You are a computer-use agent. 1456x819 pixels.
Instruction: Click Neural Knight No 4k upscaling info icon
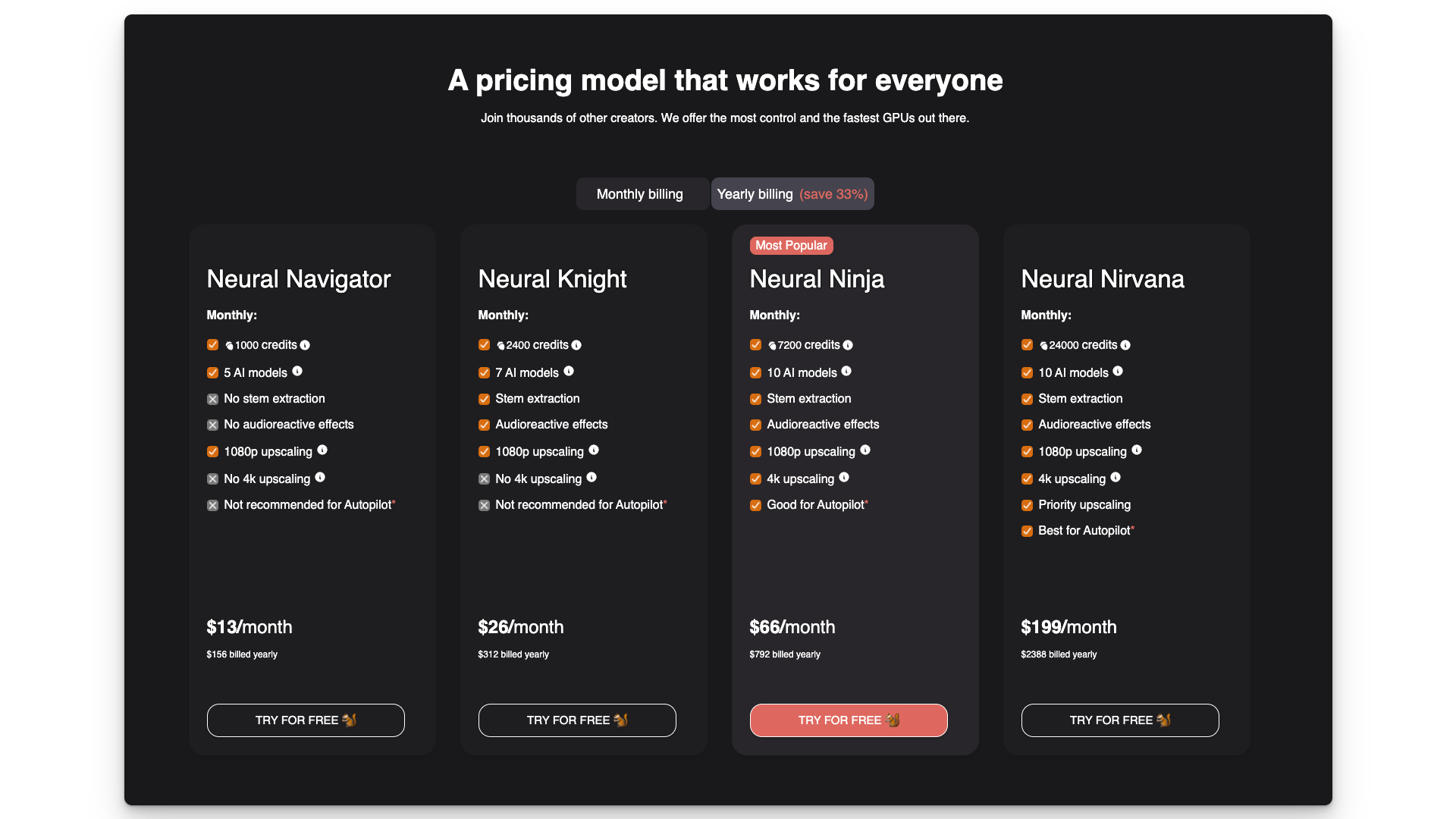(591, 477)
